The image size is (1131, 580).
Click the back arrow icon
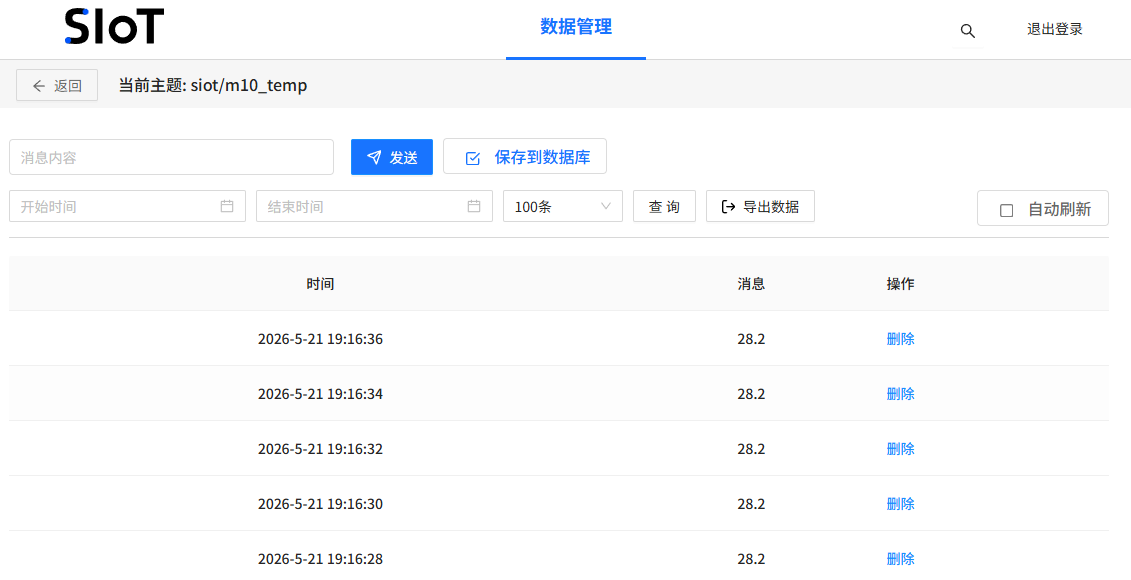(x=39, y=86)
